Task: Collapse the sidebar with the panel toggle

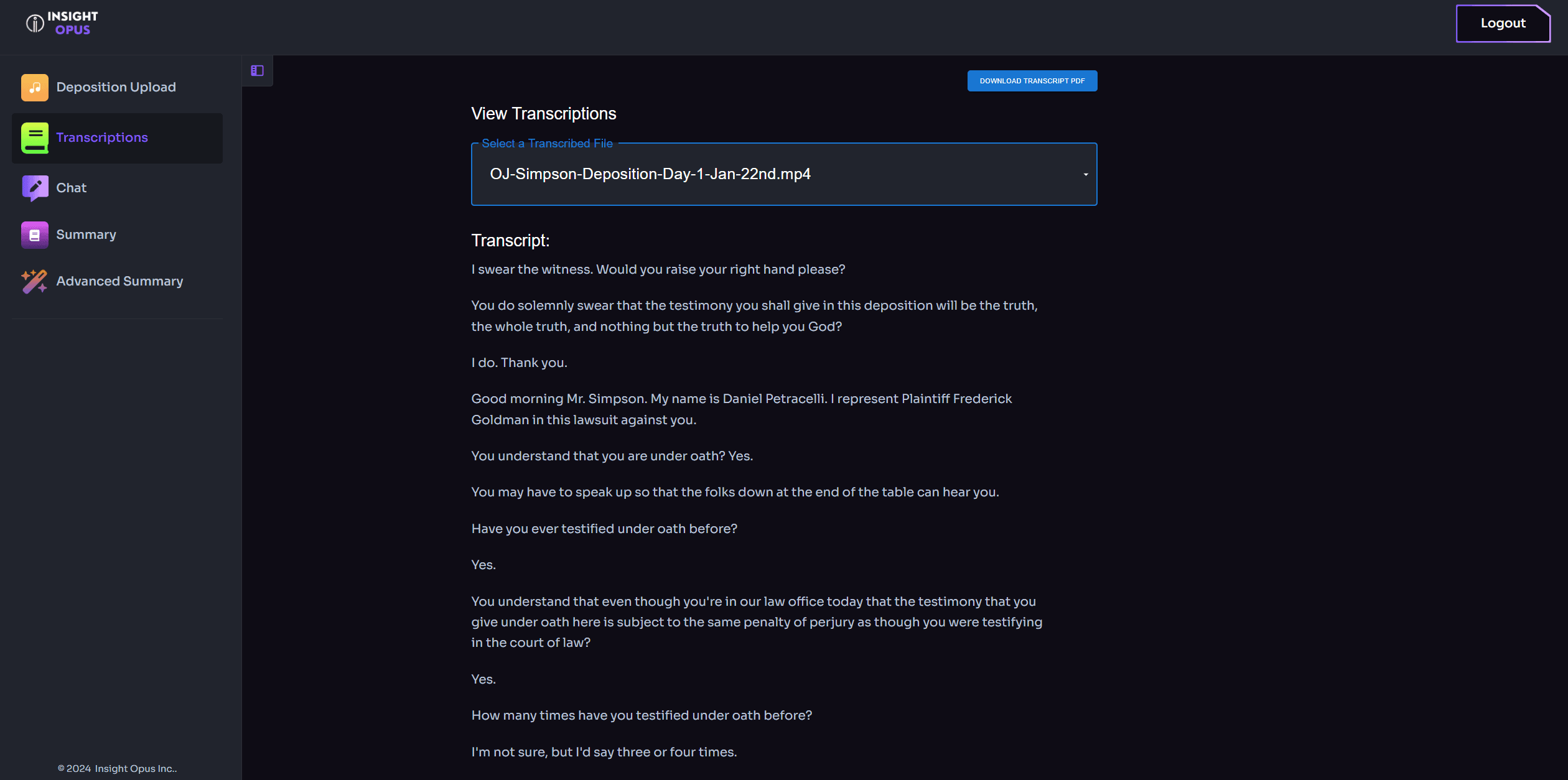Action: point(257,71)
